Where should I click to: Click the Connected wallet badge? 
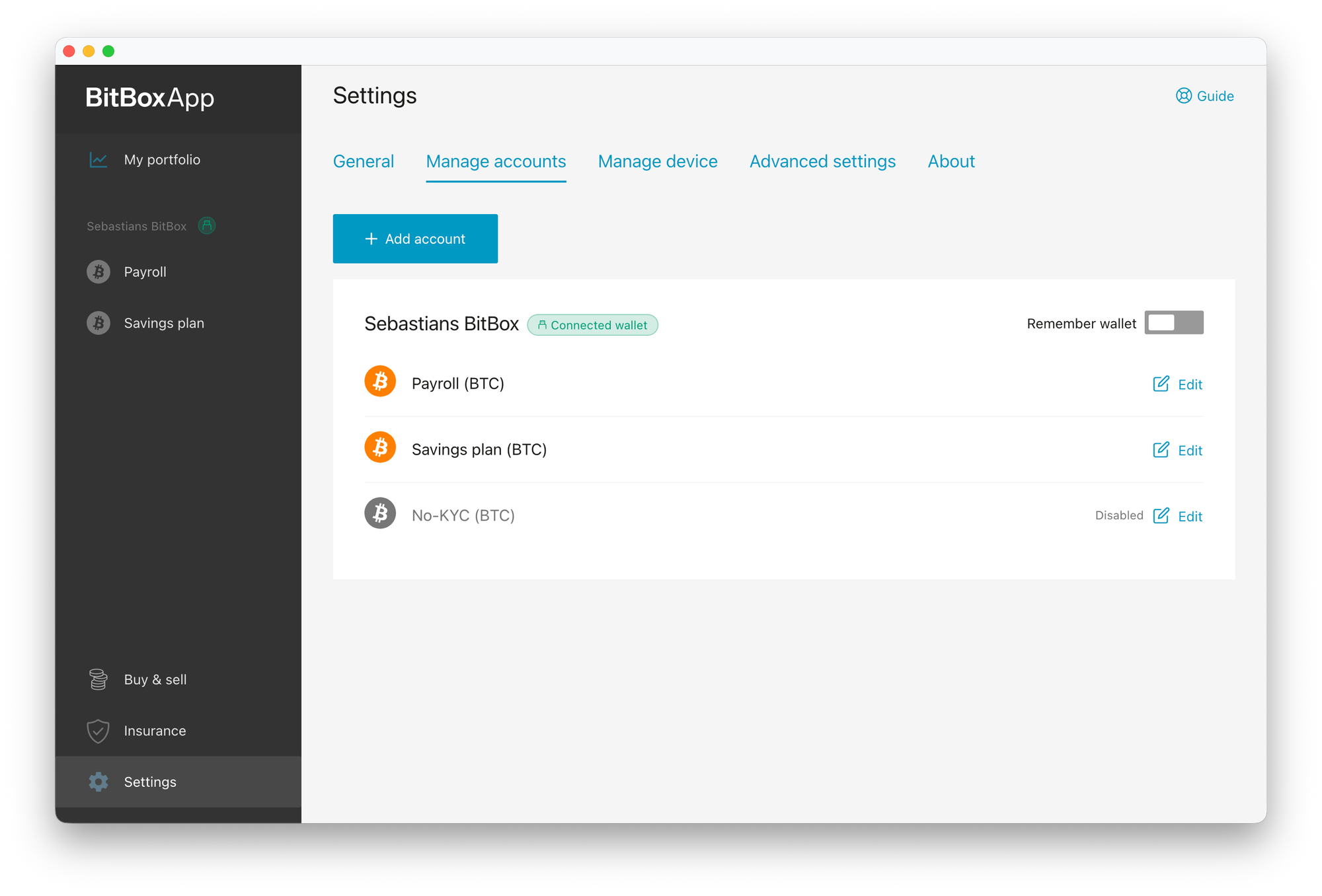pos(592,325)
